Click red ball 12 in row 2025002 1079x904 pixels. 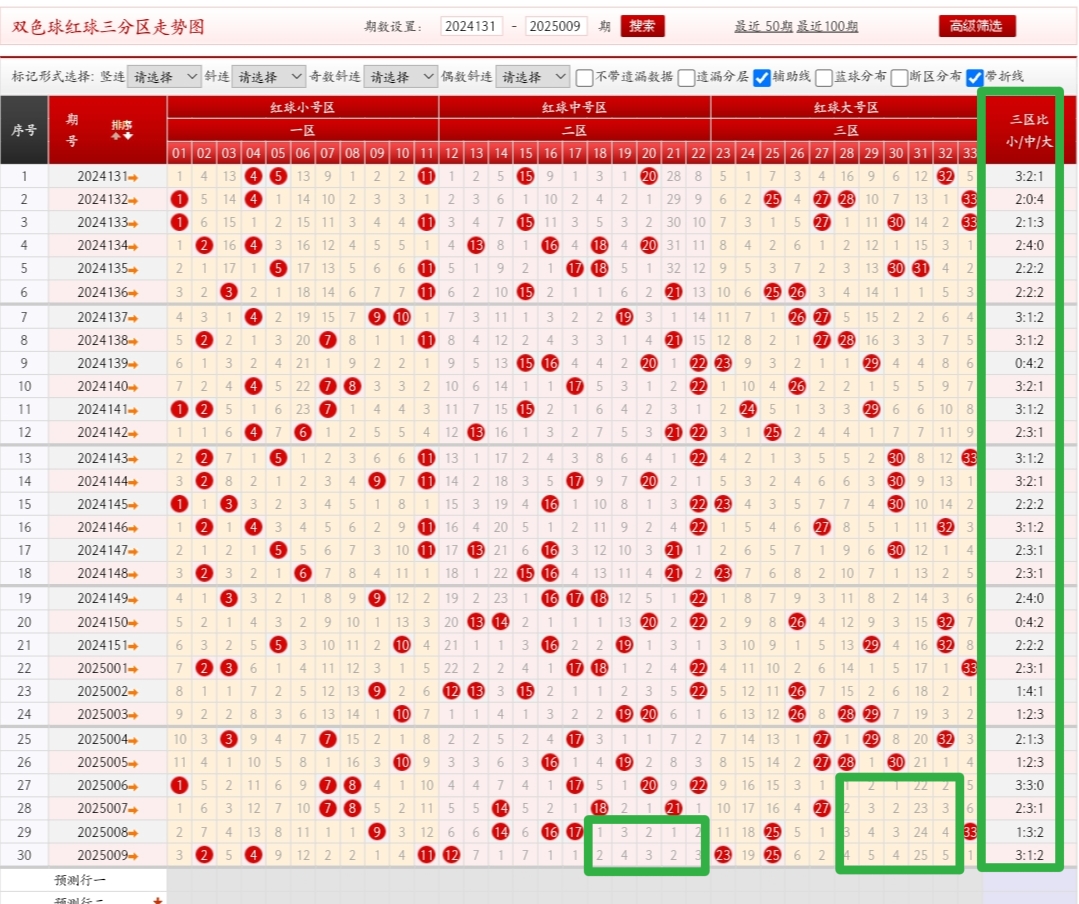(x=451, y=691)
